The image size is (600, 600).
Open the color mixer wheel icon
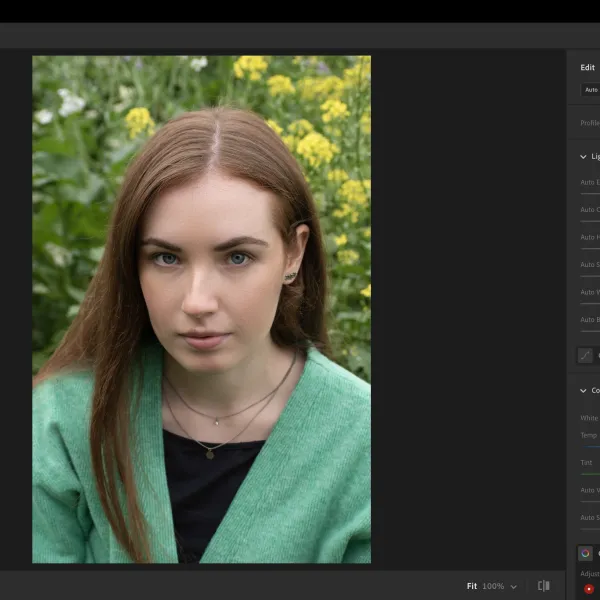click(x=585, y=553)
